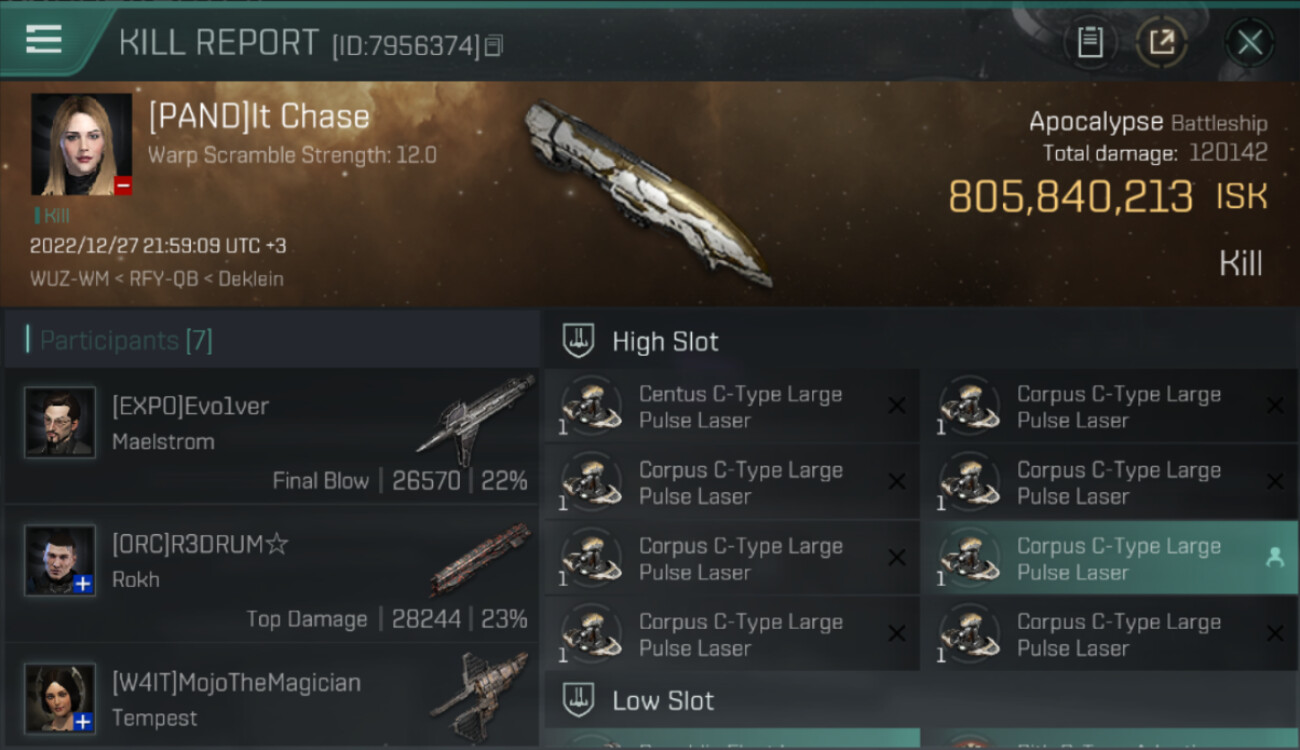This screenshot has width=1300, height=750.
Task: Open the WUZ-WM system location link
Action: 68,279
